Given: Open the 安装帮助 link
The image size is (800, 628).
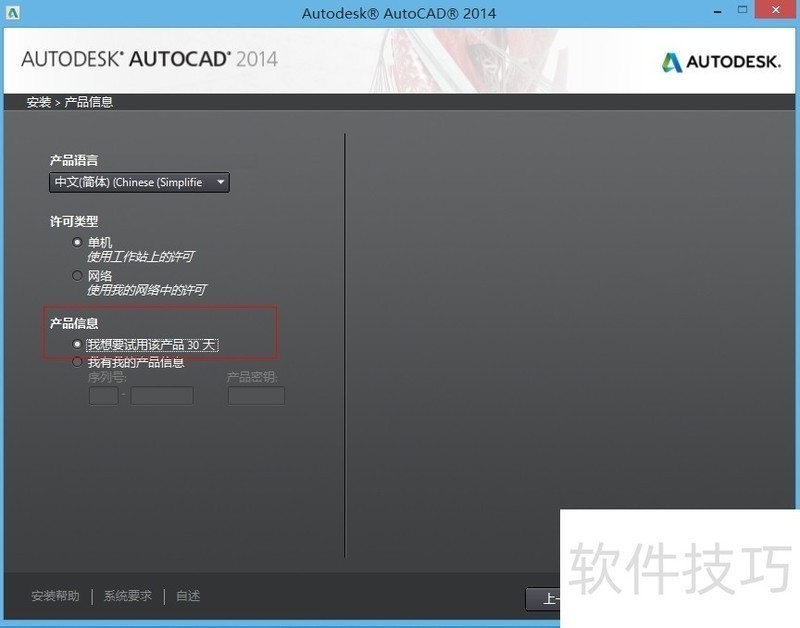Looking at the screenshot, I should tap(56, 596).
